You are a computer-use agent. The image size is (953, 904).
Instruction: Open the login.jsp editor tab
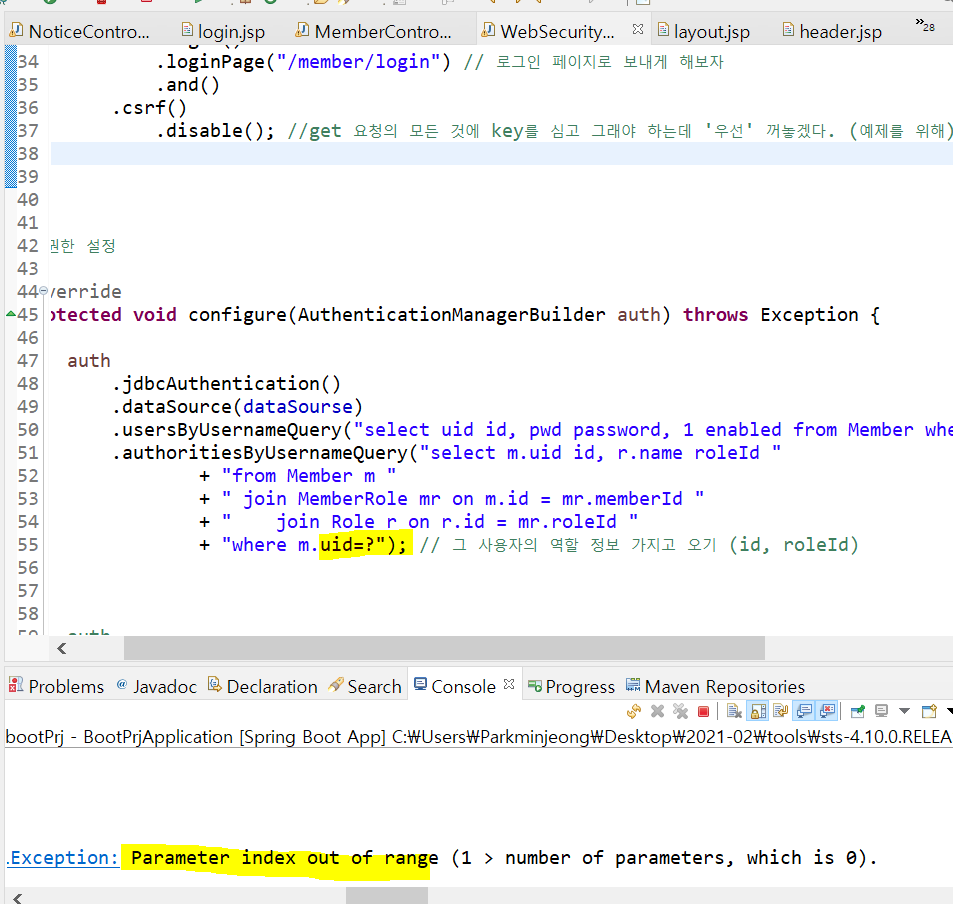[x=231, y=31]
